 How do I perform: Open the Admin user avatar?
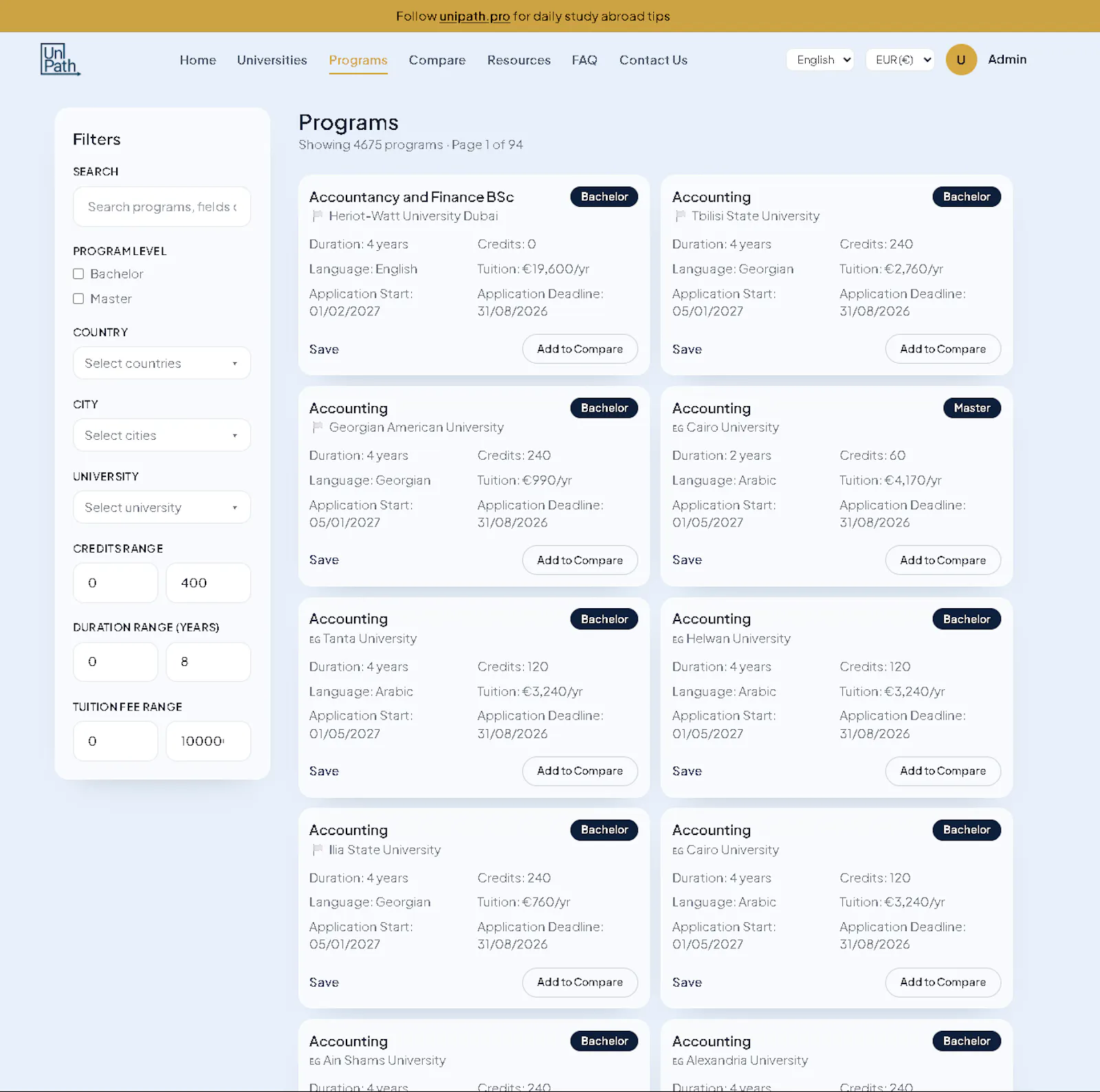[961, 60]
